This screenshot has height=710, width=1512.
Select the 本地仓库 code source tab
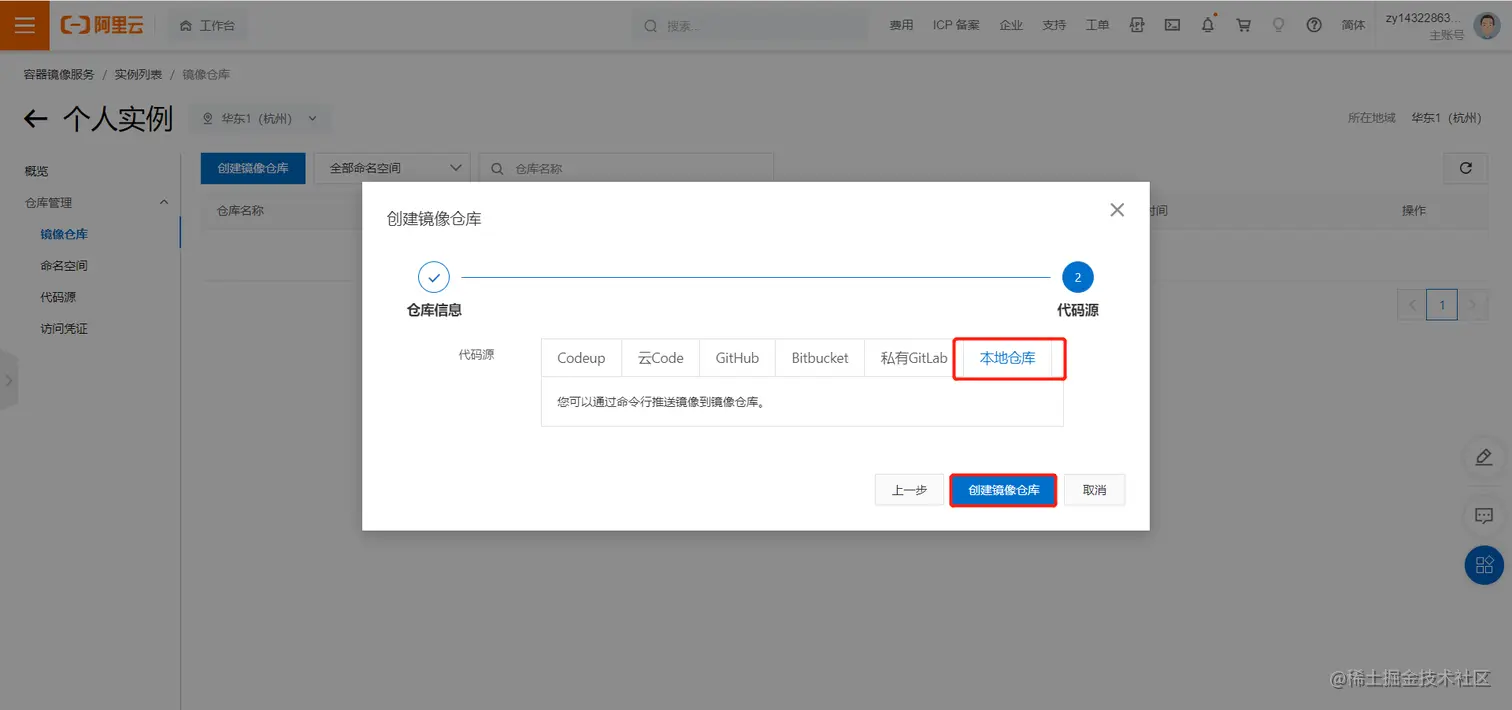1007,358
